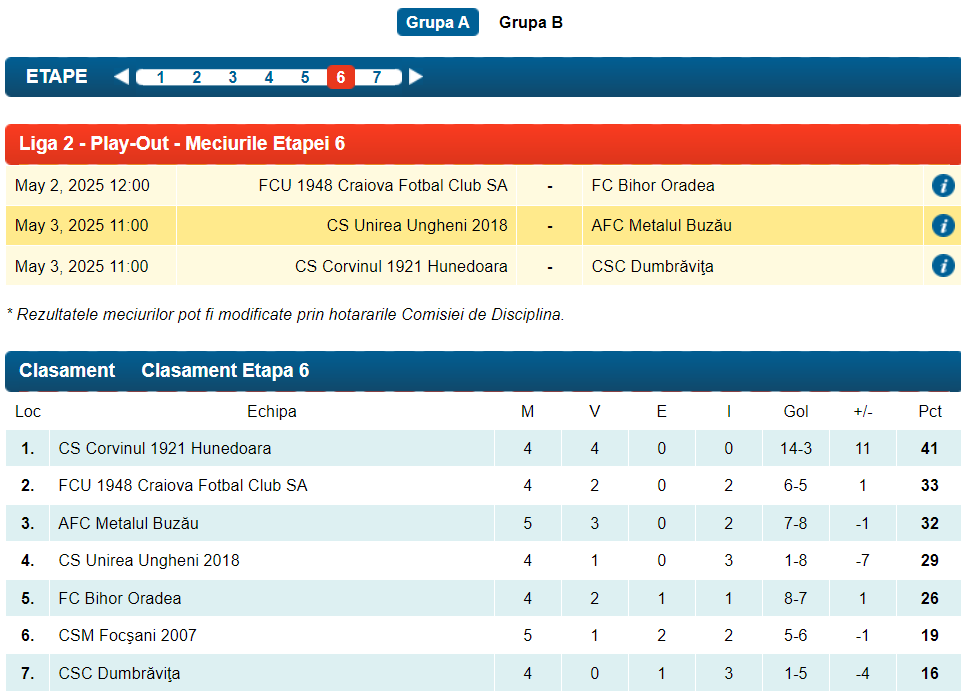Click FC Bihor Oradea in the standings table
The image size is (961, 693).
(120, 598)
